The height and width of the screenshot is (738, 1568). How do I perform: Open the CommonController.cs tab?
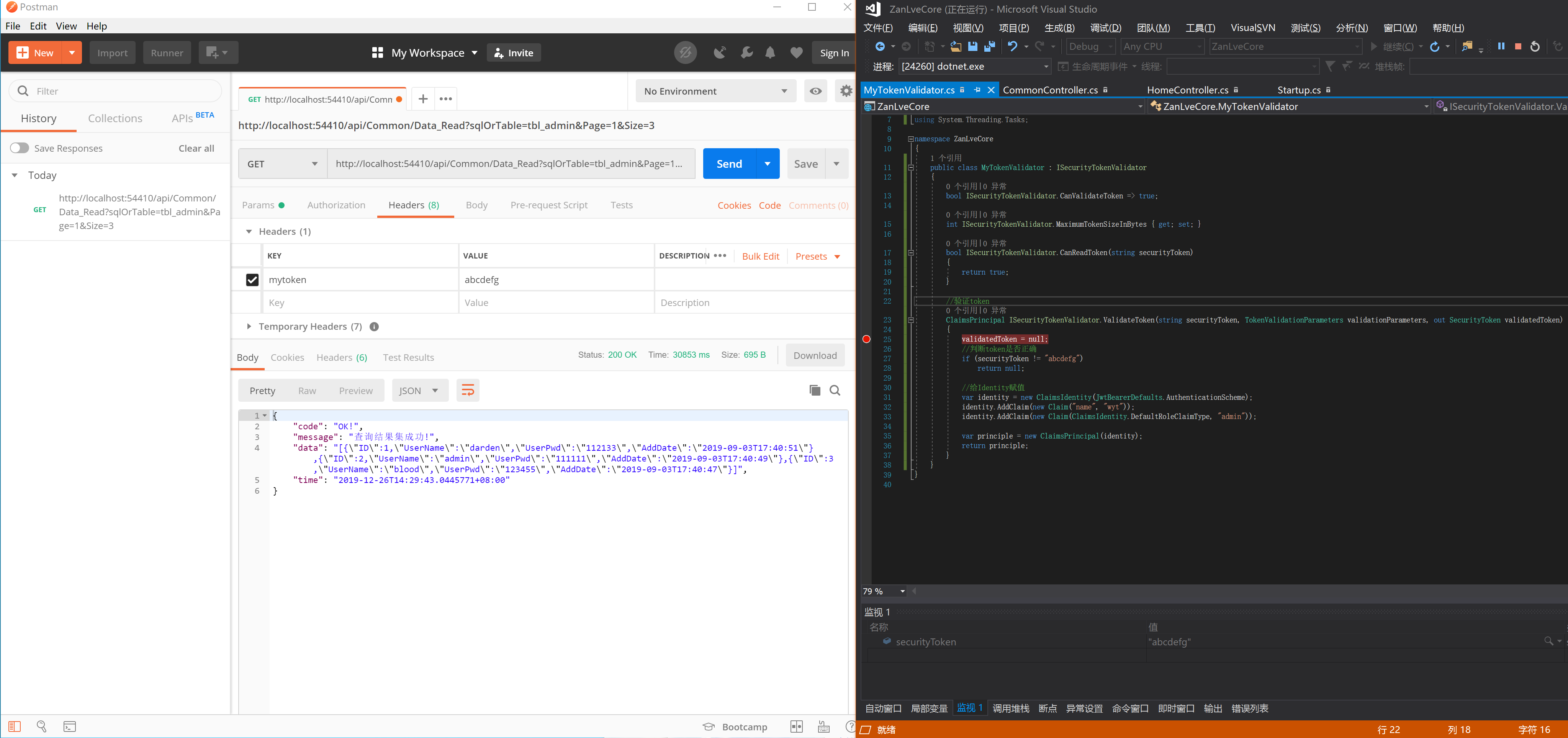tap(1050, 90)
